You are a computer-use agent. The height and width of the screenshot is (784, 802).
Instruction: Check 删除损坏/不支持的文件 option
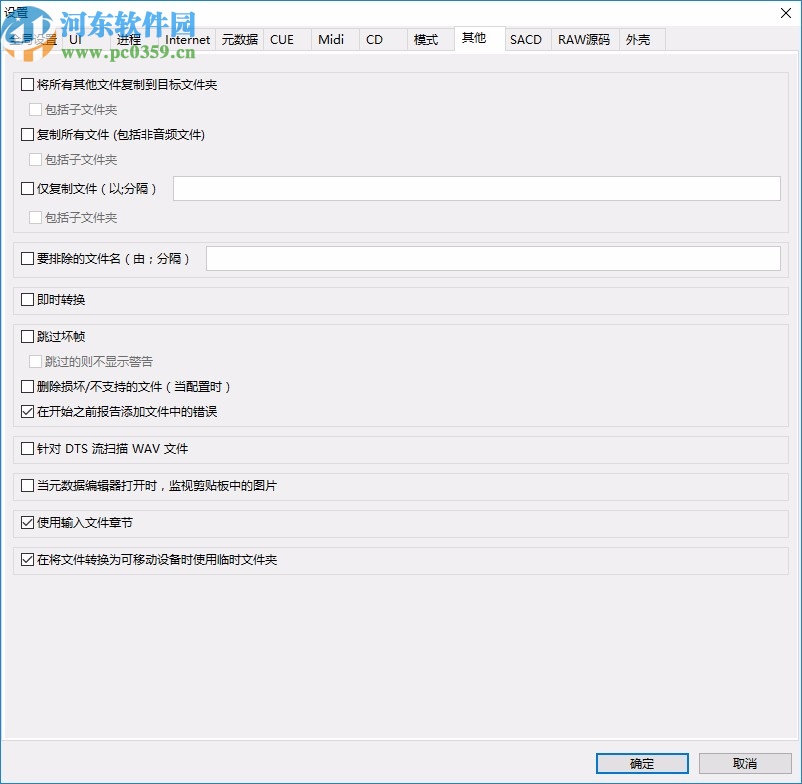(x=27, y=387)
